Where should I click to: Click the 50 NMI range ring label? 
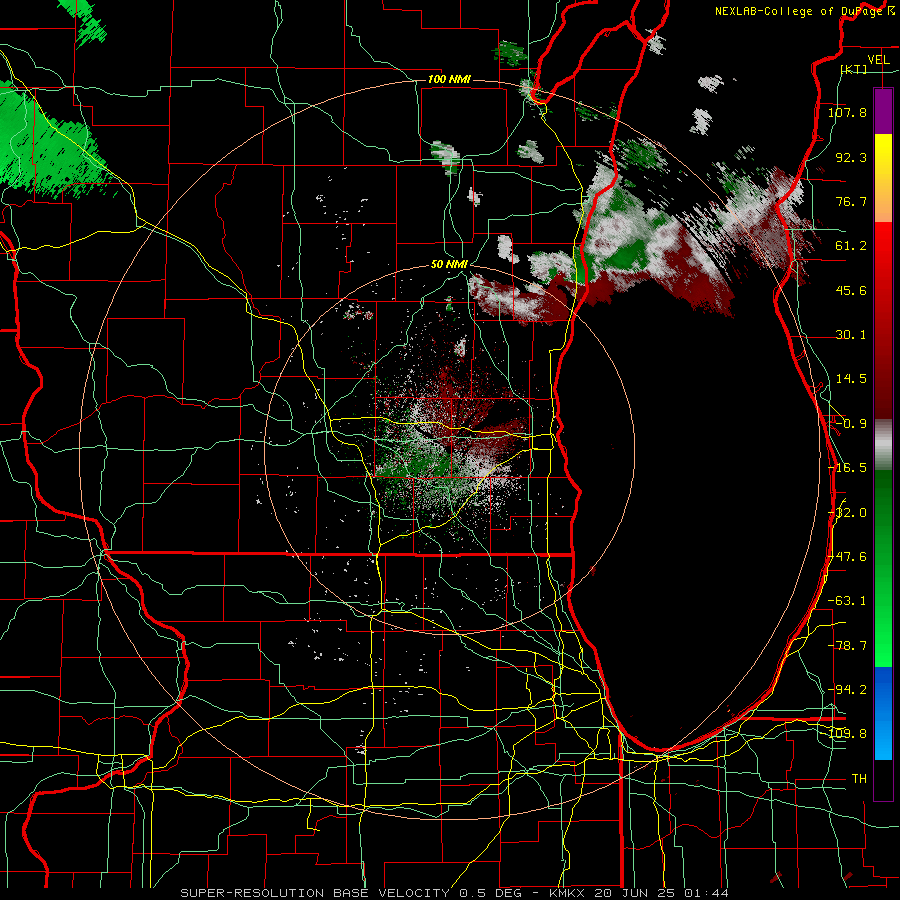coord(449,265)
